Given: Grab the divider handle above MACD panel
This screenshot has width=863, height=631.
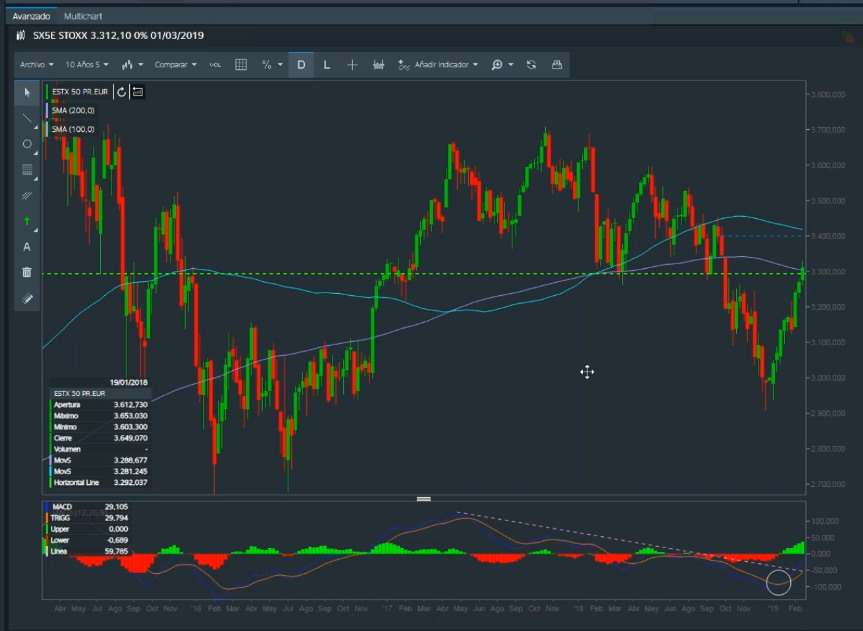Looking at the screenshot, I should point(423,498).
